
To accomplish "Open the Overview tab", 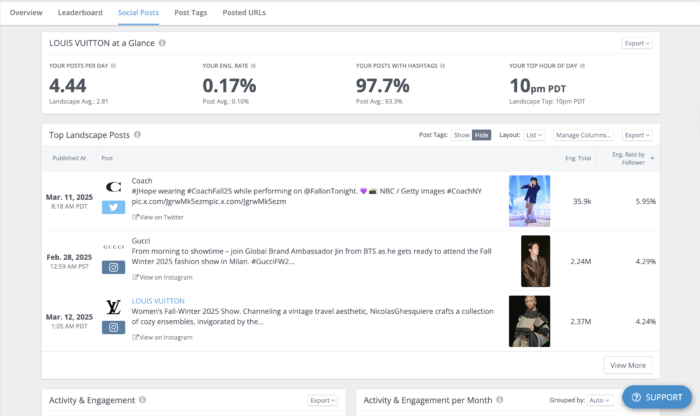I will (x=26, y=12).
